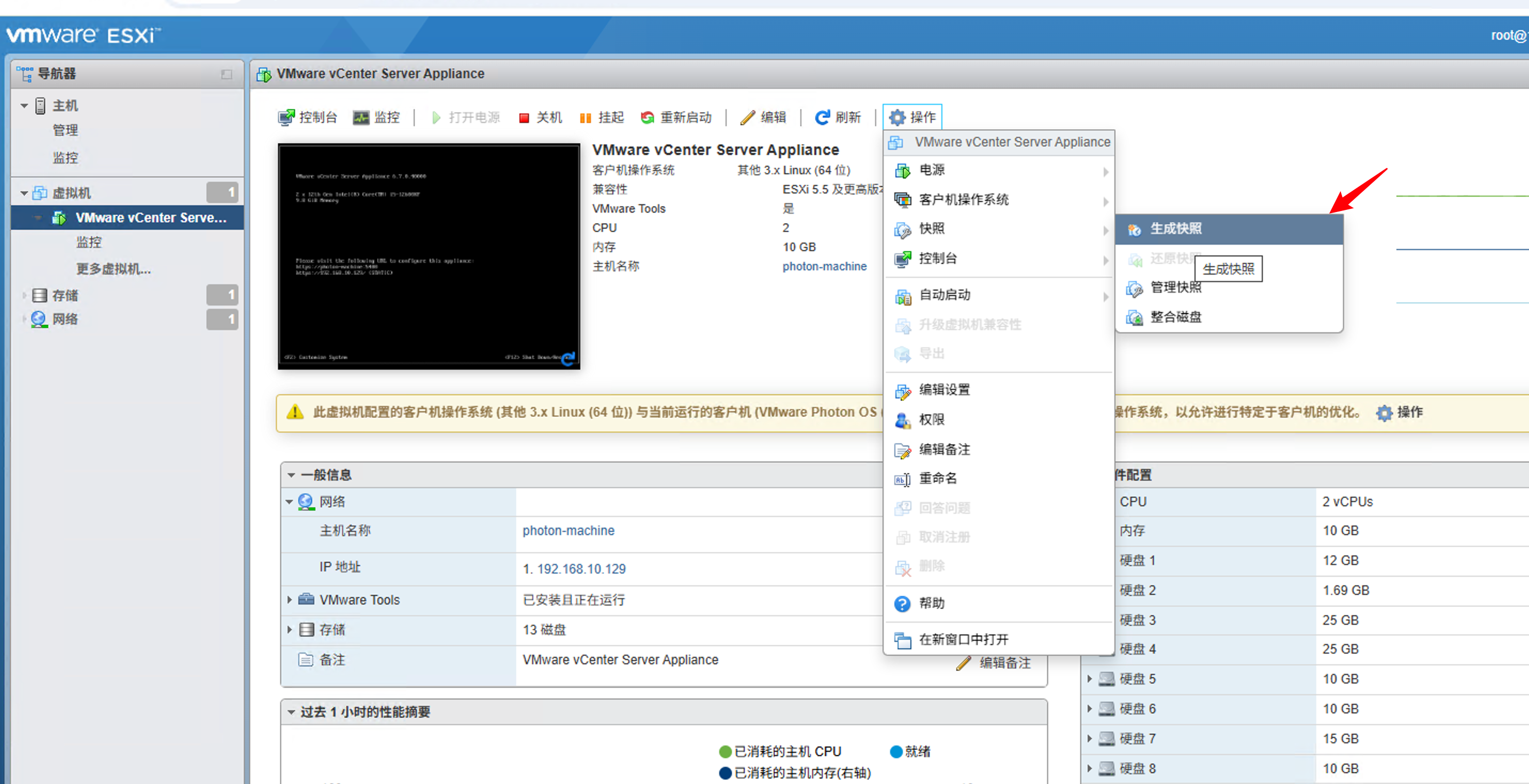1529x784 pixels.
Task: Click More VMs... (更多虚拟机...)
Action: pos(114,270)
